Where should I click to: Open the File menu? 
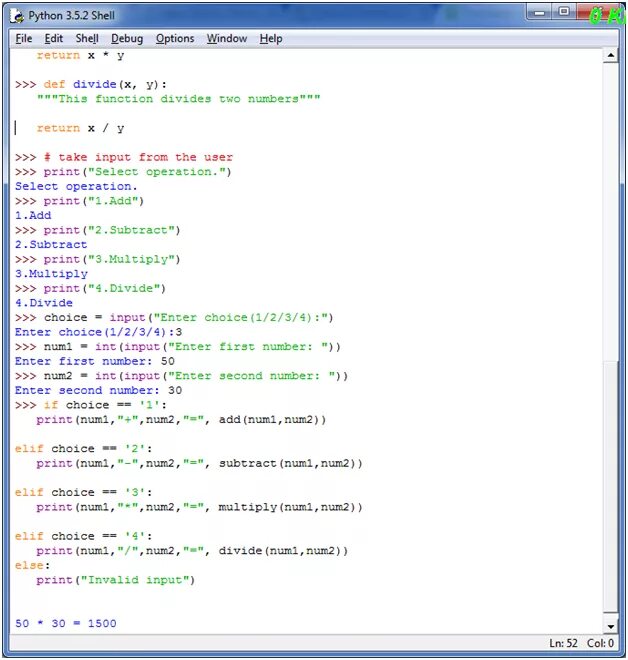point(24,39)
